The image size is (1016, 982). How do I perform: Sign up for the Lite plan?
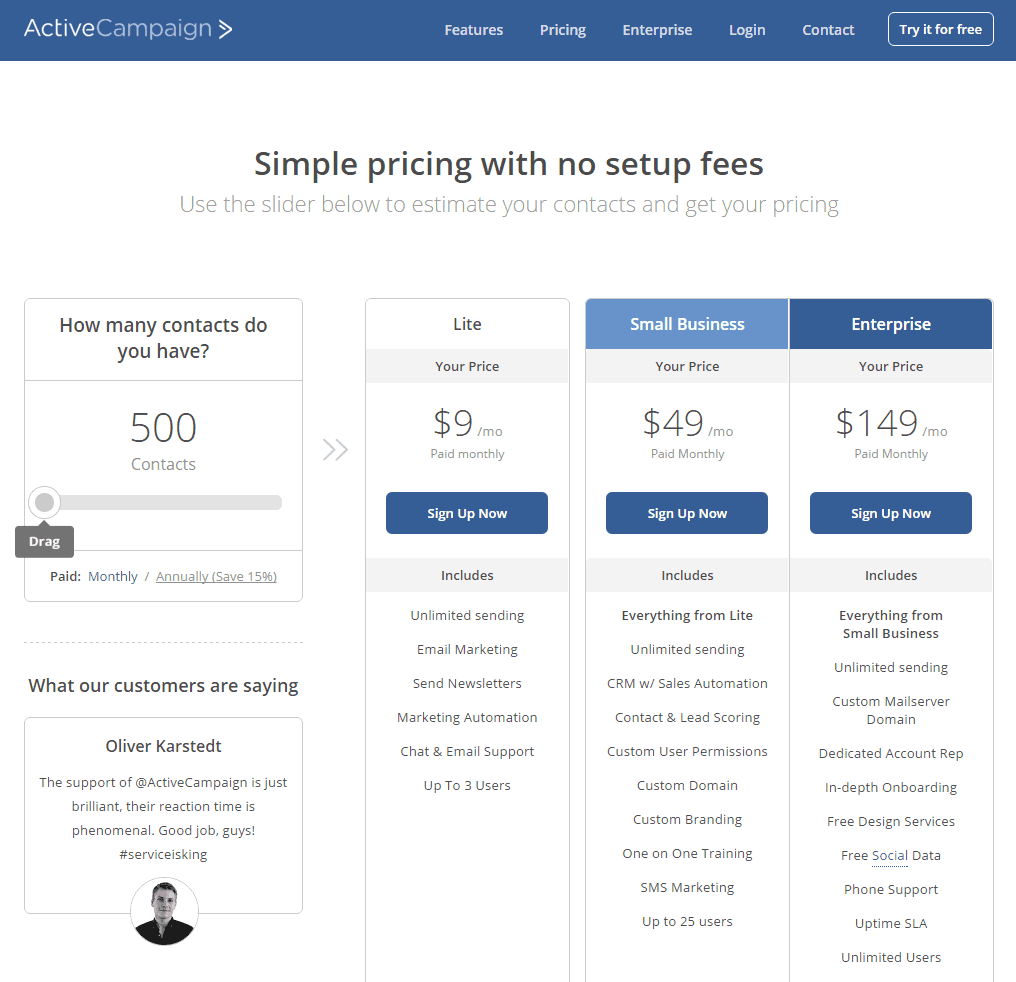[467, 513]
